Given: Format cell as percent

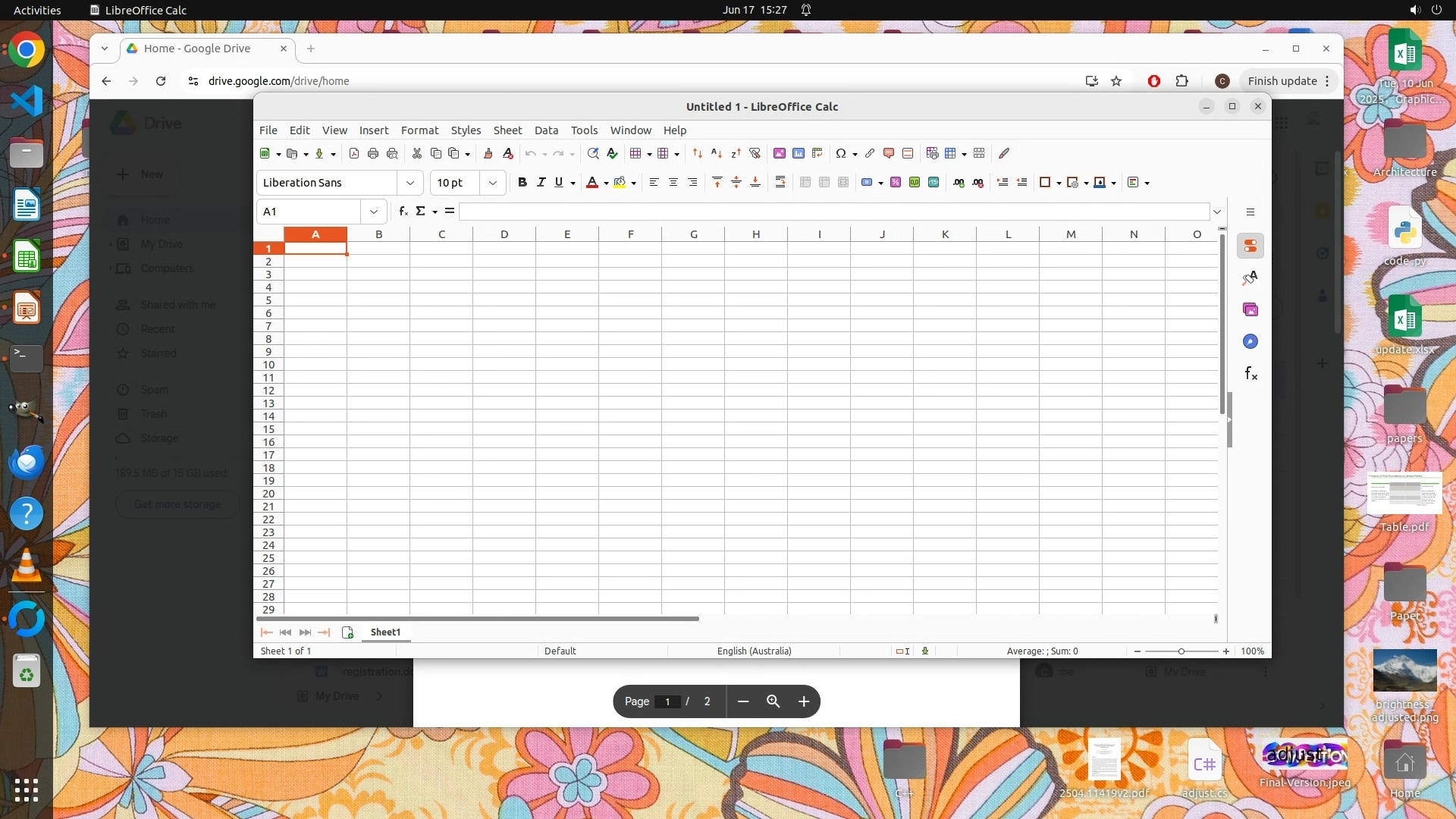Looking at the screenshot, I should 896,183.
